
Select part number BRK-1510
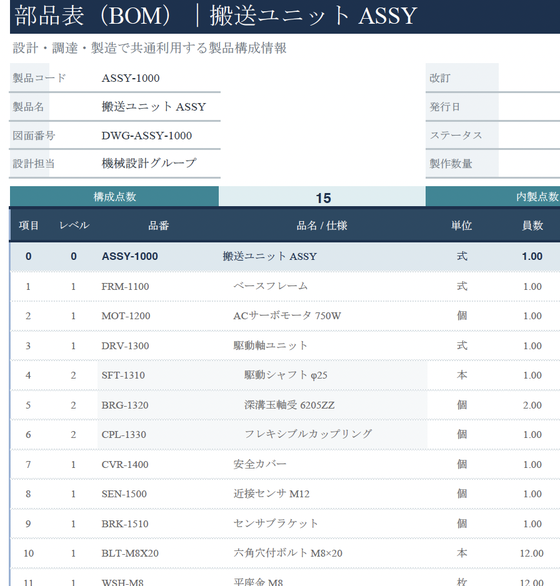[125, 524]
